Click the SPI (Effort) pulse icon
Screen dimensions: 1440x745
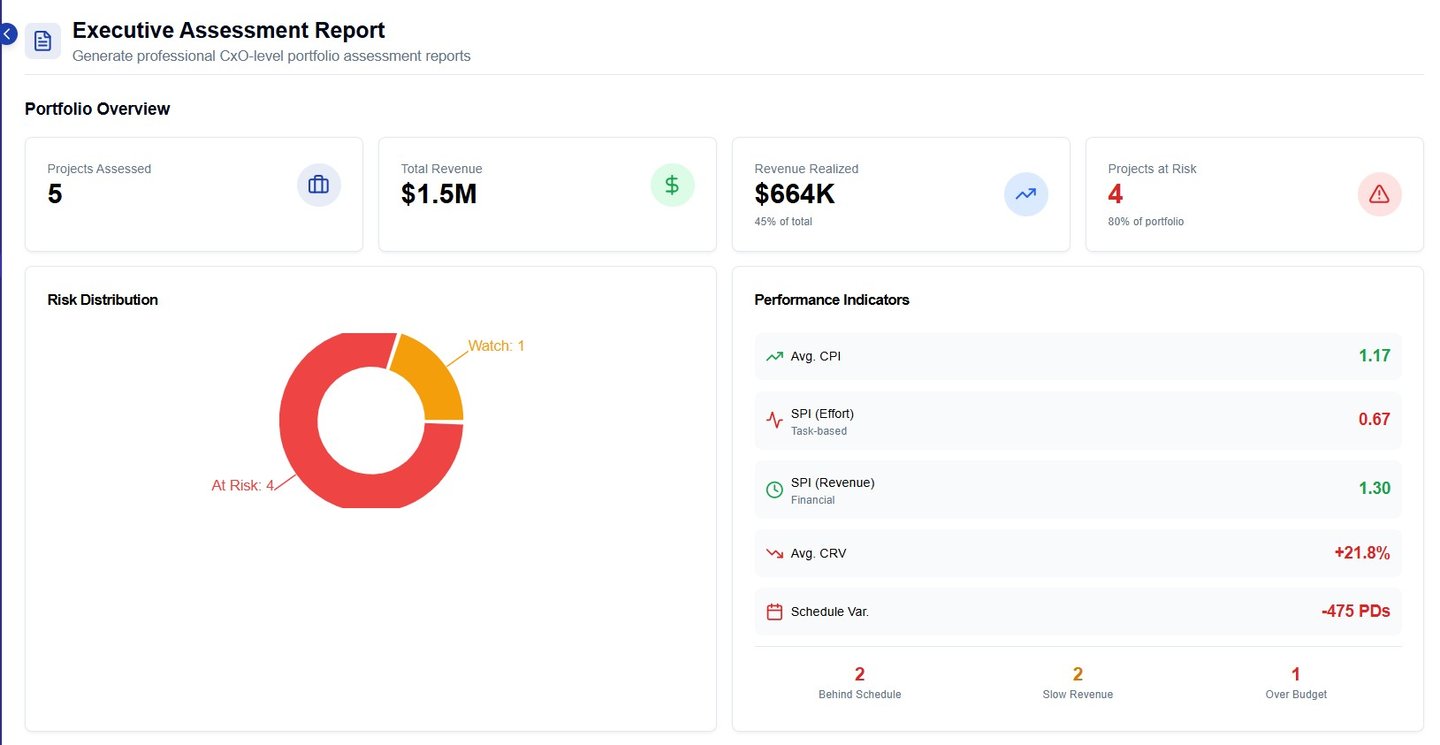click(x=774, y=420)
